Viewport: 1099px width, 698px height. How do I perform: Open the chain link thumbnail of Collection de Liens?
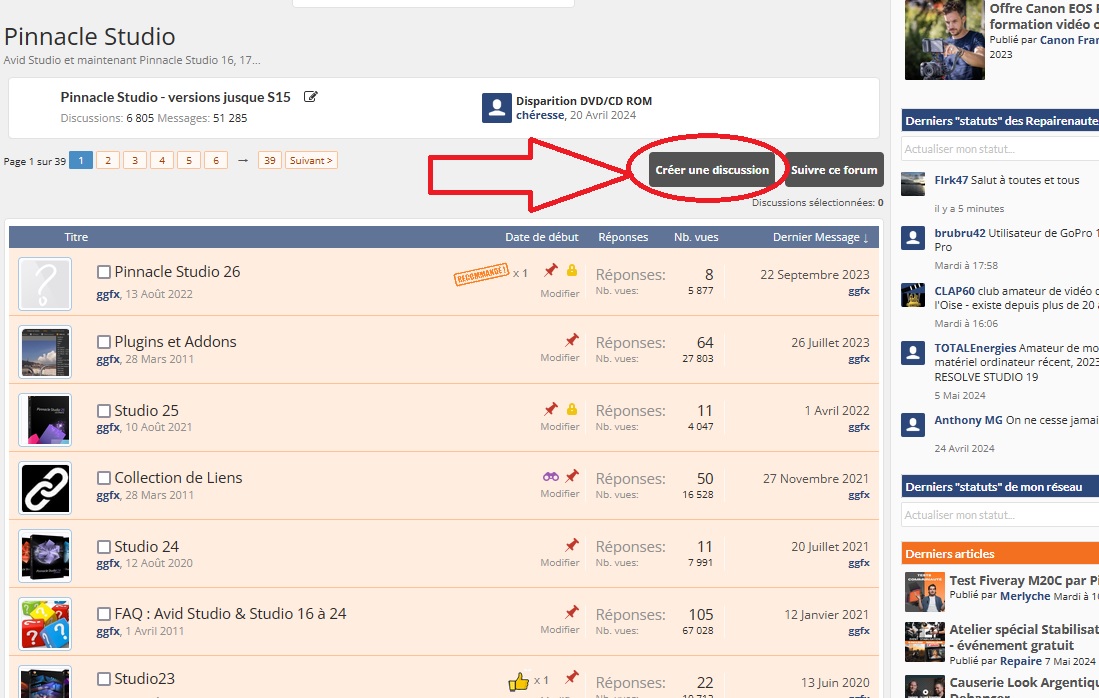45,488
